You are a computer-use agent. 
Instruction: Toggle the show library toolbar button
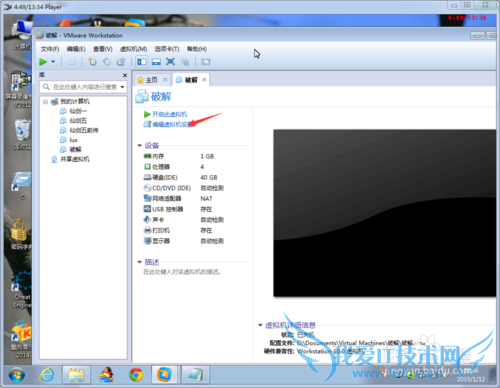142,62
